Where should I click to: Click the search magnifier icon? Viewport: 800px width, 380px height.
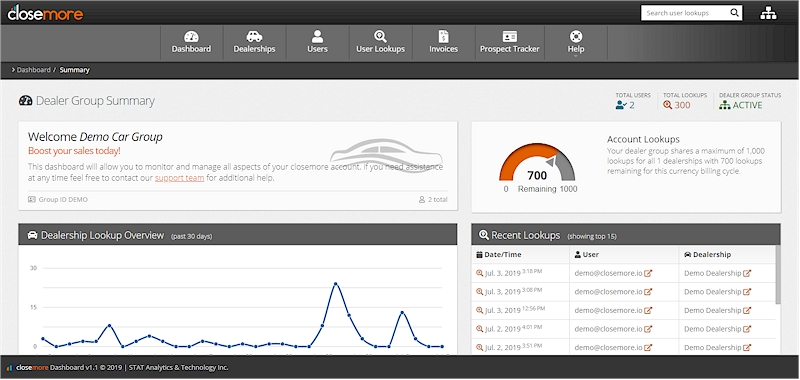734,13
